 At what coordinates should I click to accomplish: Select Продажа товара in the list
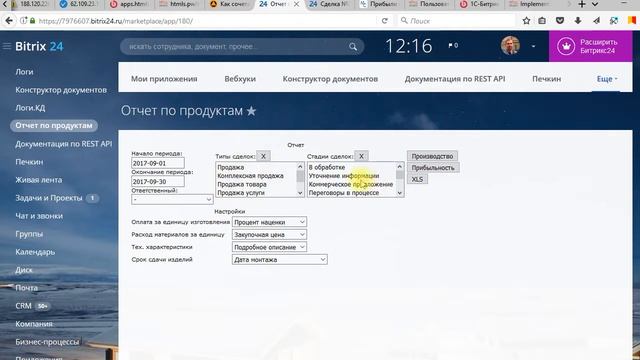click(x=242, y=184)
